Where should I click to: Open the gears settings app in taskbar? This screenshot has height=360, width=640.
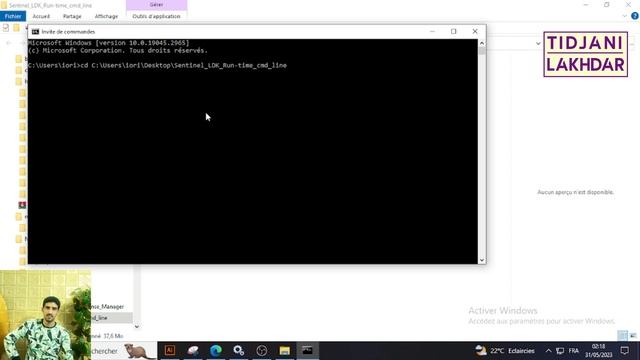pos(239,351)
